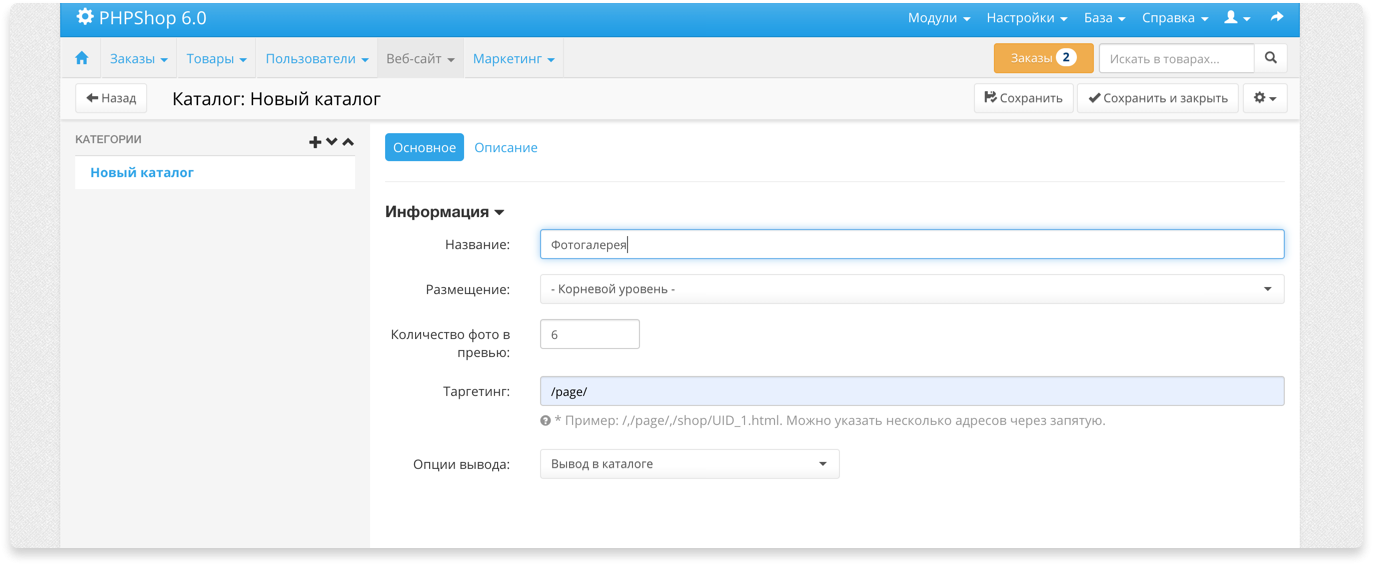The height and width of the screenshot is (565, 1373).
Task: Select Новый каталог in categories list
Action: [142, 172]
